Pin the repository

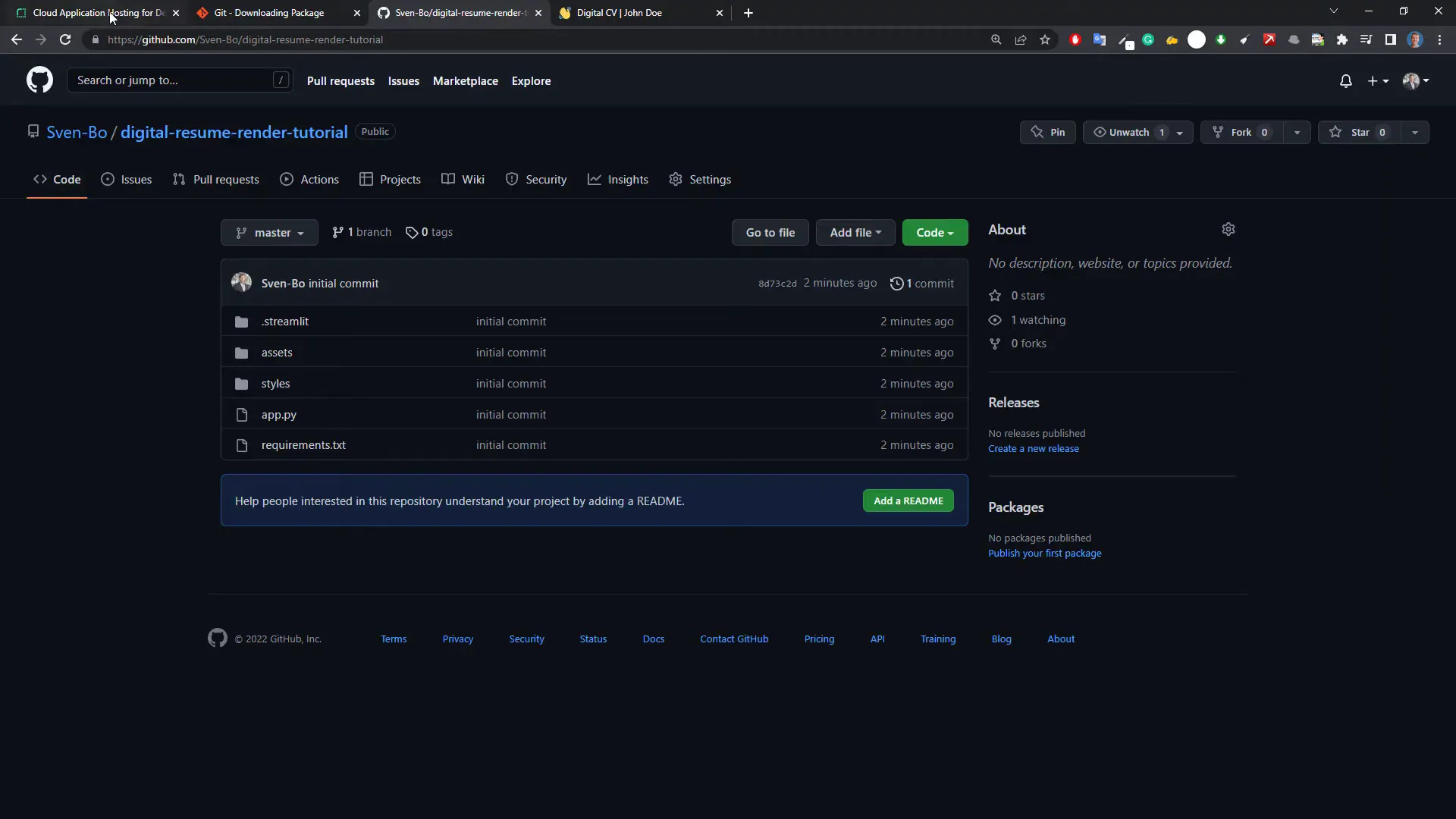[x=1047, y=132]
